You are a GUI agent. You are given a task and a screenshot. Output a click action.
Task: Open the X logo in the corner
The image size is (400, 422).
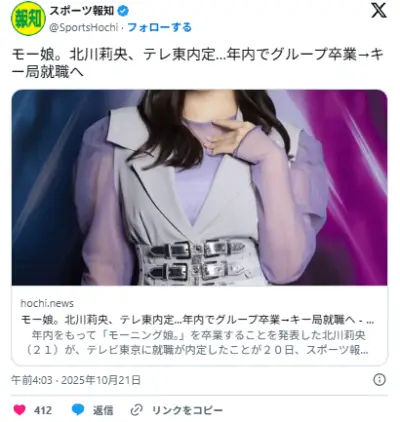click(379, 11)
